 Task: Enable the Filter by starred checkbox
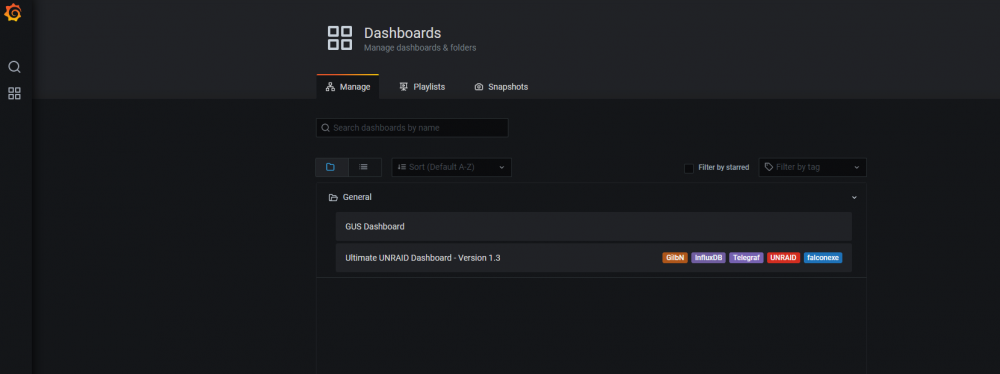pos(689,168)
